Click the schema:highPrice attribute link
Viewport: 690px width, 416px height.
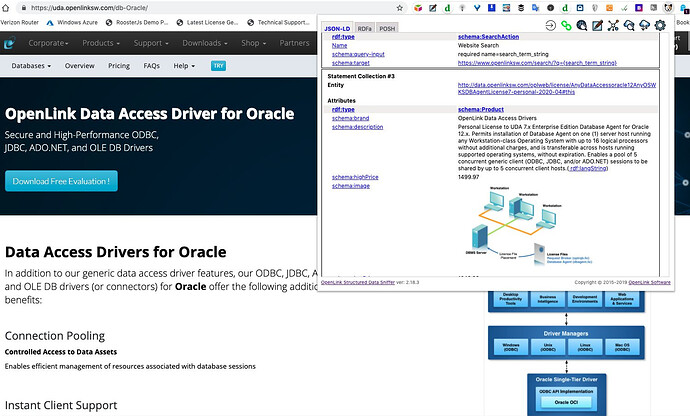pos(355,177)
